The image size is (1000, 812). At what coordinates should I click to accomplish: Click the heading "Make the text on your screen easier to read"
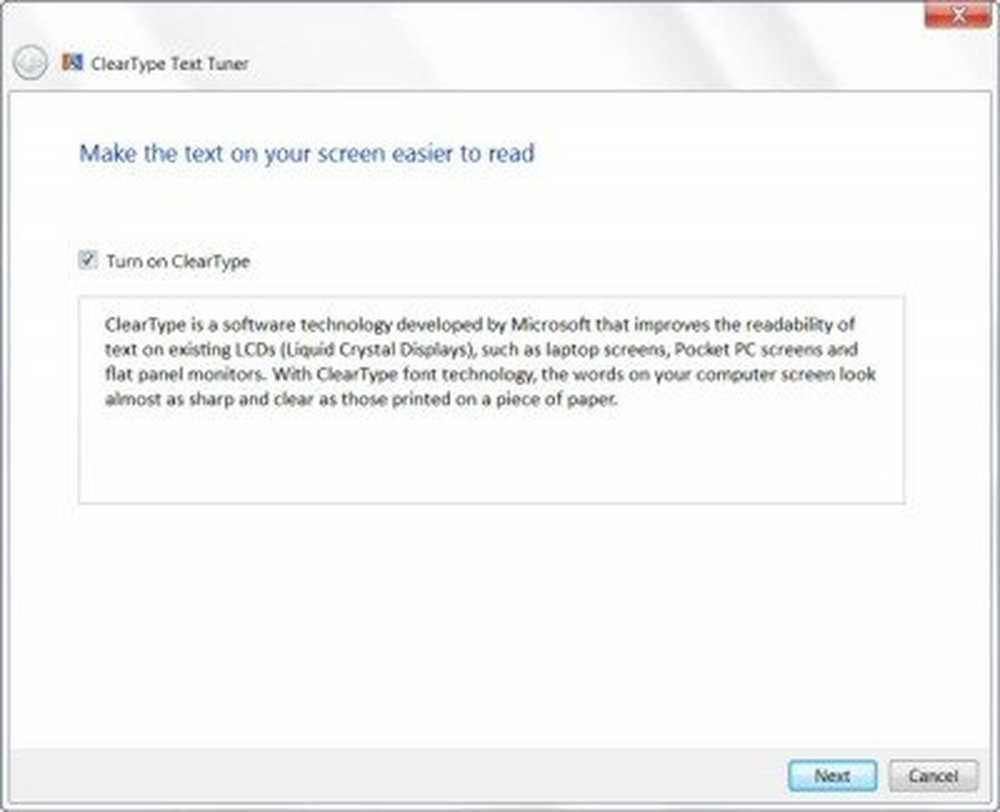[307, 154]
